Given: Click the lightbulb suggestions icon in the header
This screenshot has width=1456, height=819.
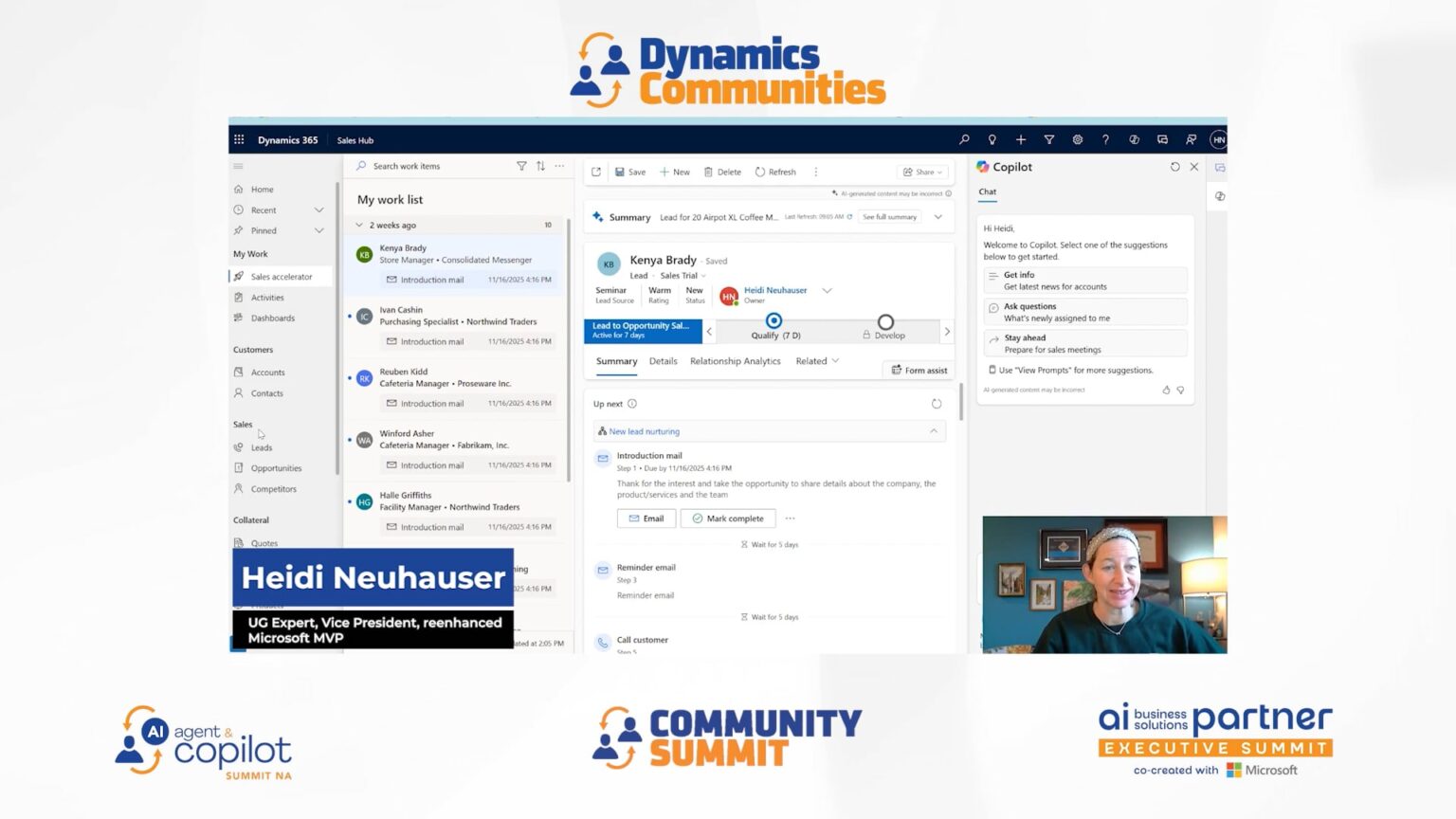Looking at the screenshot, I should [x=992, y=139].
